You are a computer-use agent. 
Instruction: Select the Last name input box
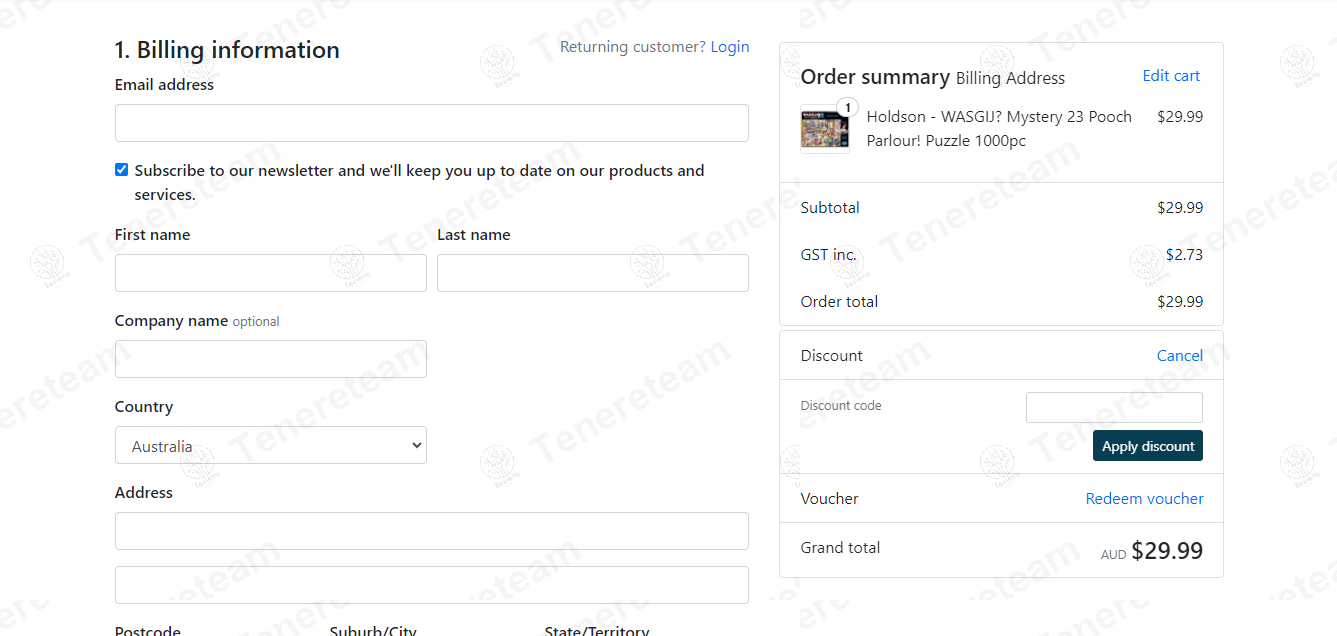(x=593, y=273)
